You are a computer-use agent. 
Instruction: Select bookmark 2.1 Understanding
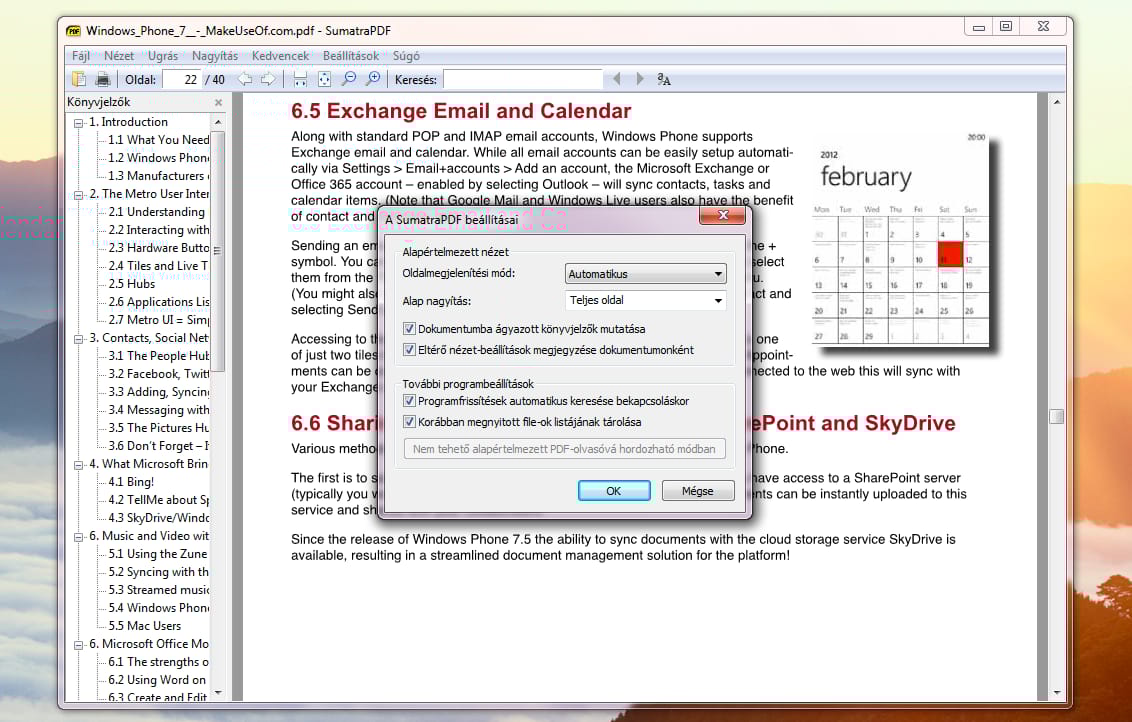tap(157, 212)
